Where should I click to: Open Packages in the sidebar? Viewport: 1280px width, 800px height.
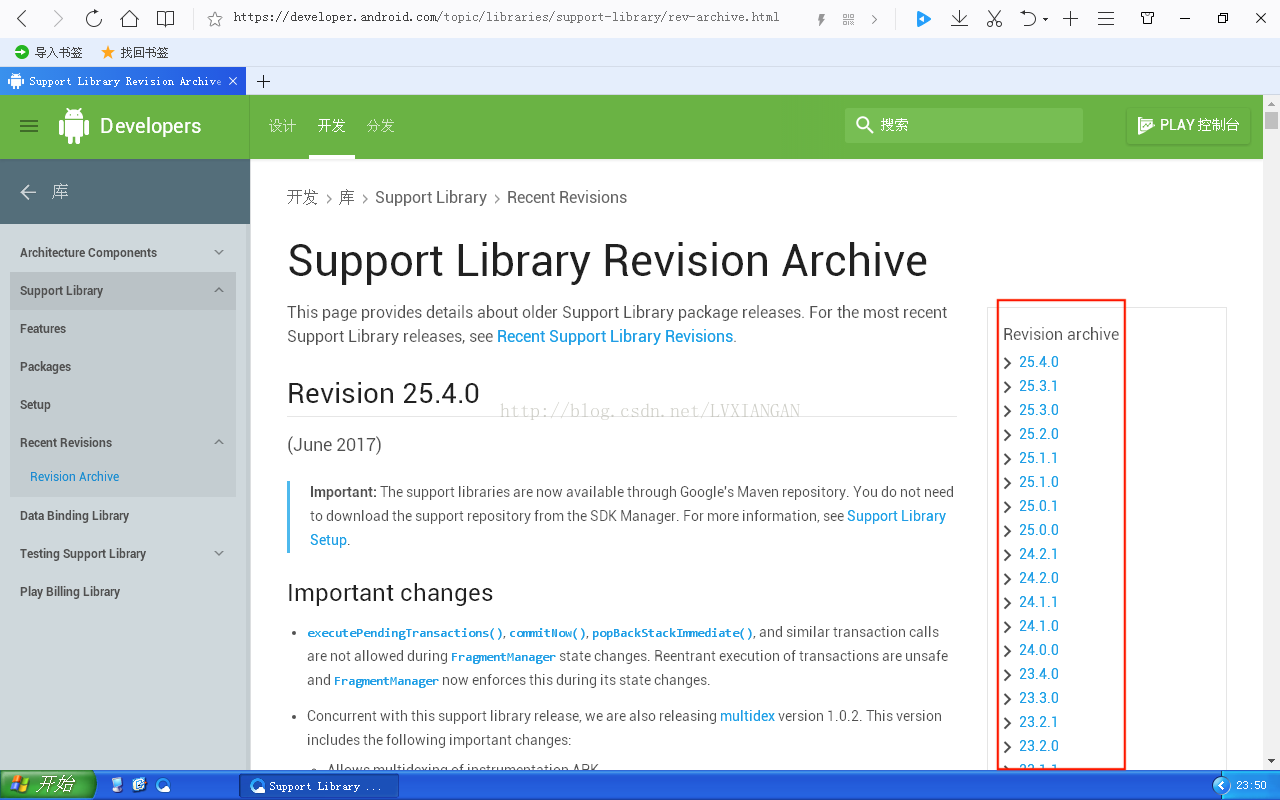[x=45, y=367]
